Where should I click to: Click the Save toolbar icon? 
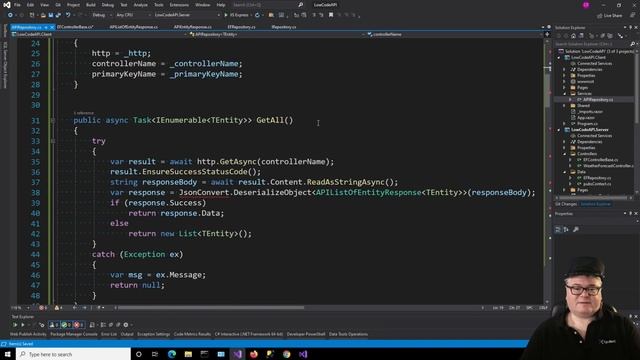(x=51, y=15)
